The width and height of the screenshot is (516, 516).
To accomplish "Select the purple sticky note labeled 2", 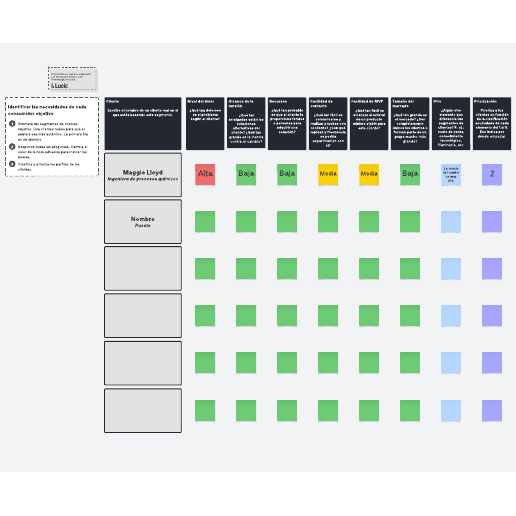I will pyautogui.click(x=492, y=174).
